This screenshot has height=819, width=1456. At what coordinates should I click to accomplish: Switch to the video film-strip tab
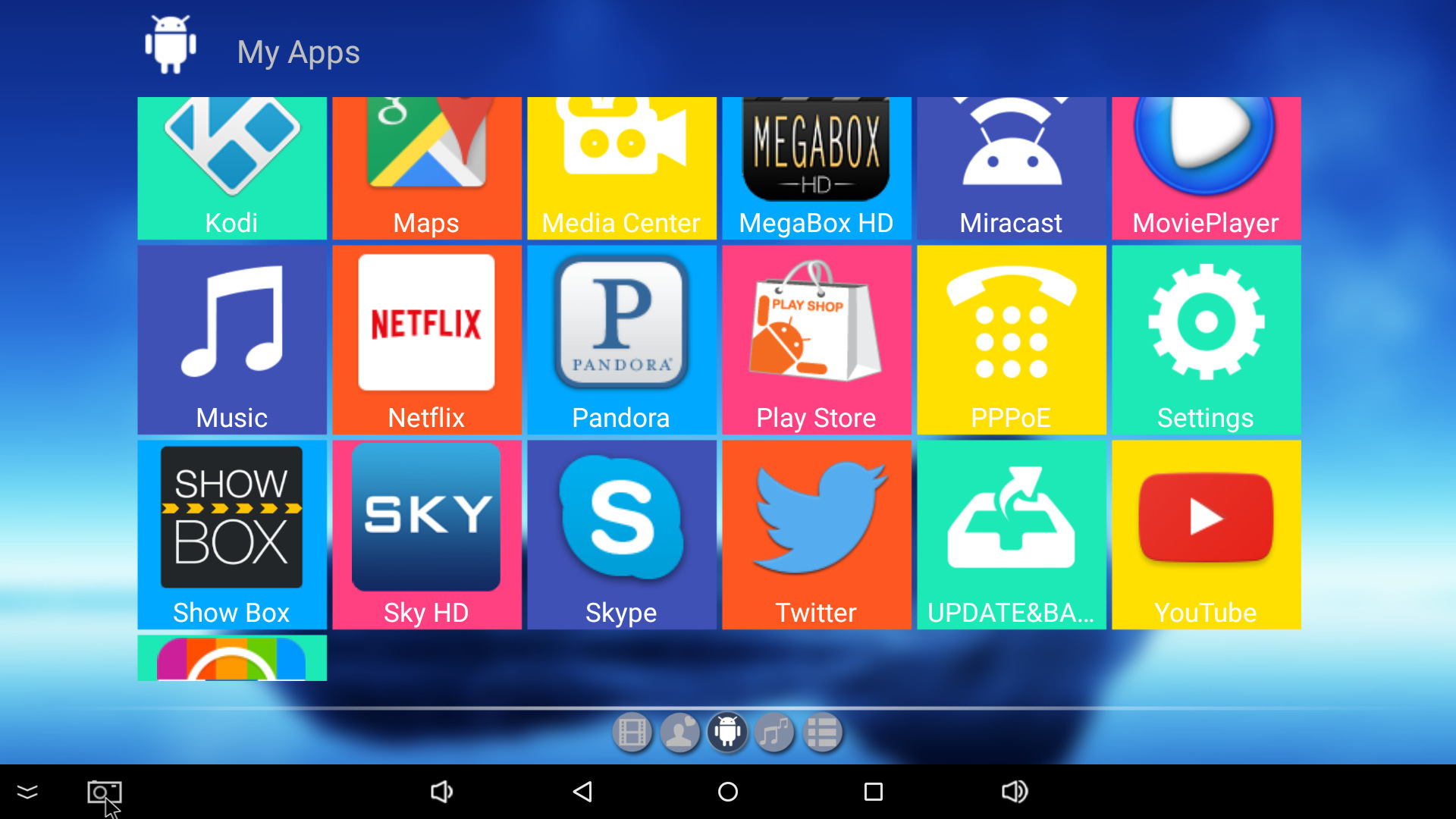coord(632,733)
